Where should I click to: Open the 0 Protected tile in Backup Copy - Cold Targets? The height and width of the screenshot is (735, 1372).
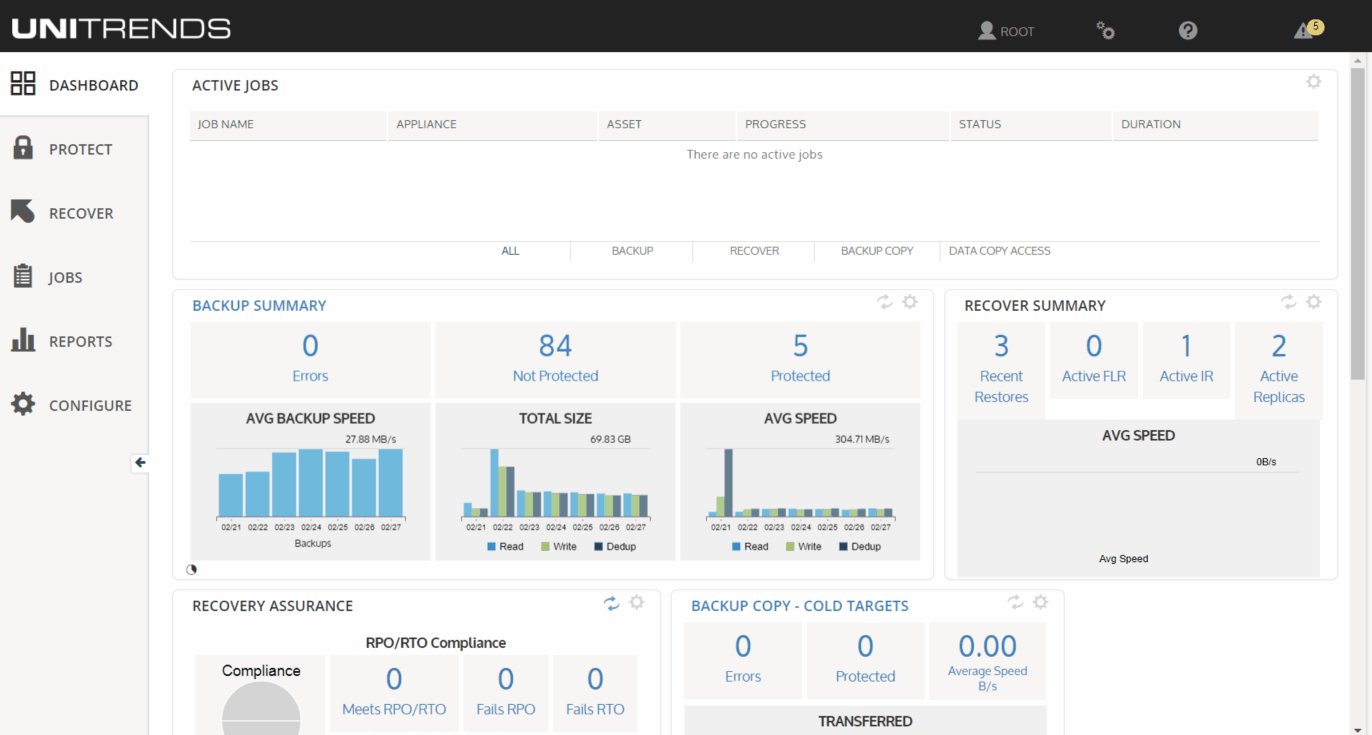pos(865,660)
